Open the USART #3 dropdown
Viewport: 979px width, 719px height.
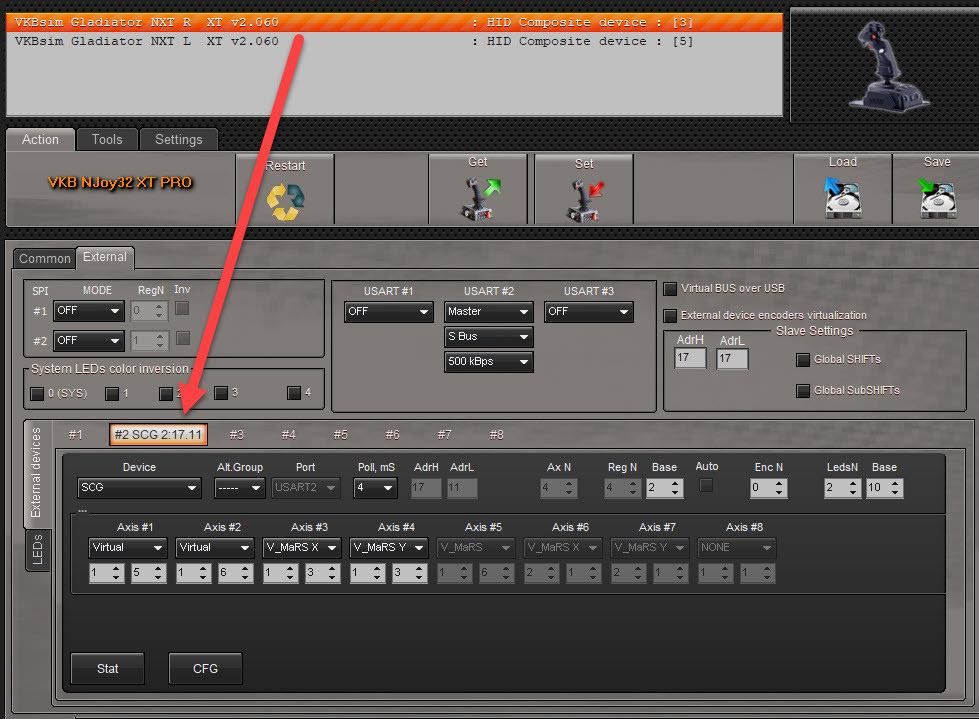click(589, 311)
